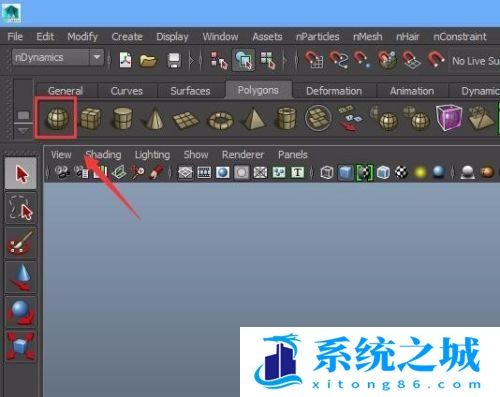Open the Edit menu
Viewport: 500px width, 397px height.
(45, 36)
